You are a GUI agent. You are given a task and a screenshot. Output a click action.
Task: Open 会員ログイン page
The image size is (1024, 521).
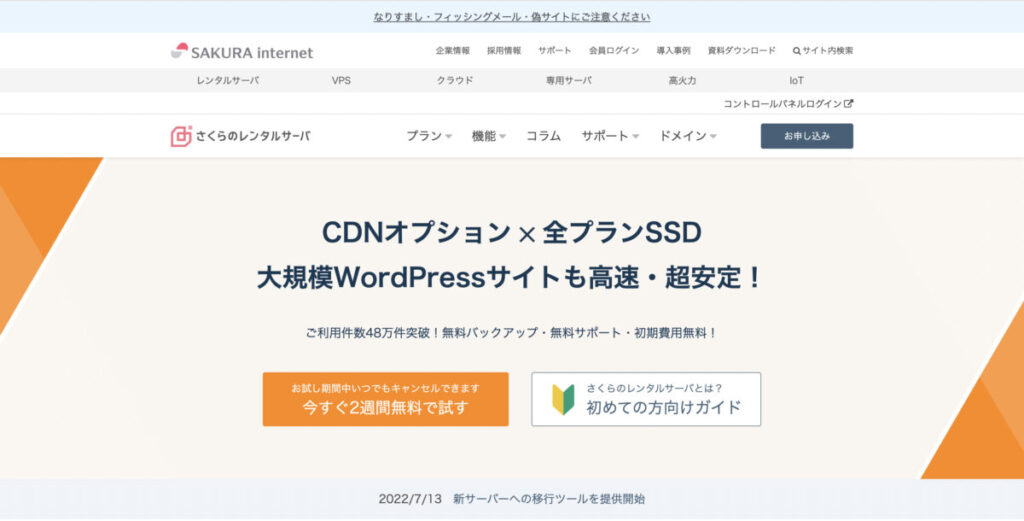[x=614, y=50]
